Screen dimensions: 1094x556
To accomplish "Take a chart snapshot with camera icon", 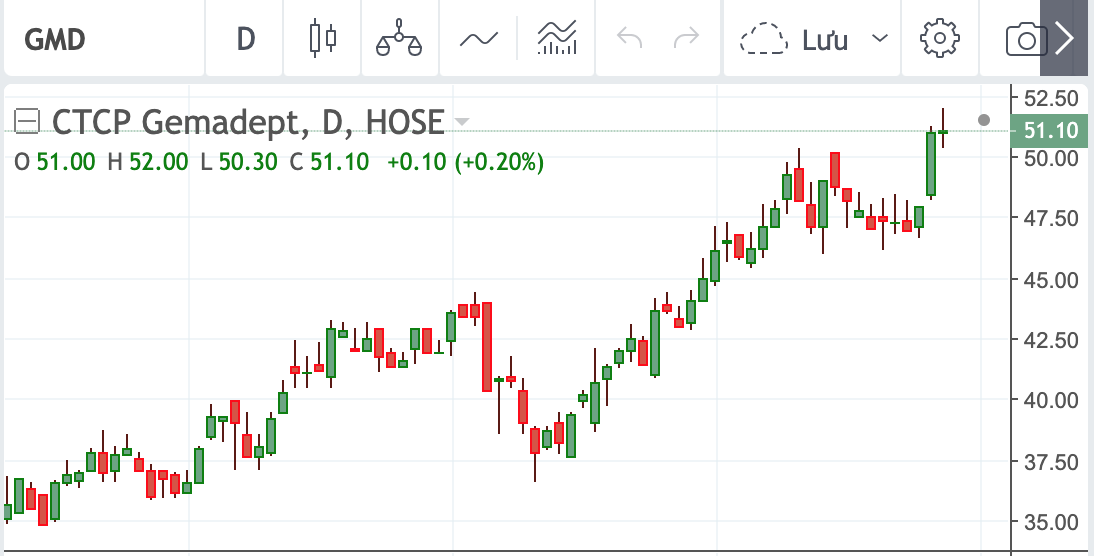I will tap(1024, 40).
